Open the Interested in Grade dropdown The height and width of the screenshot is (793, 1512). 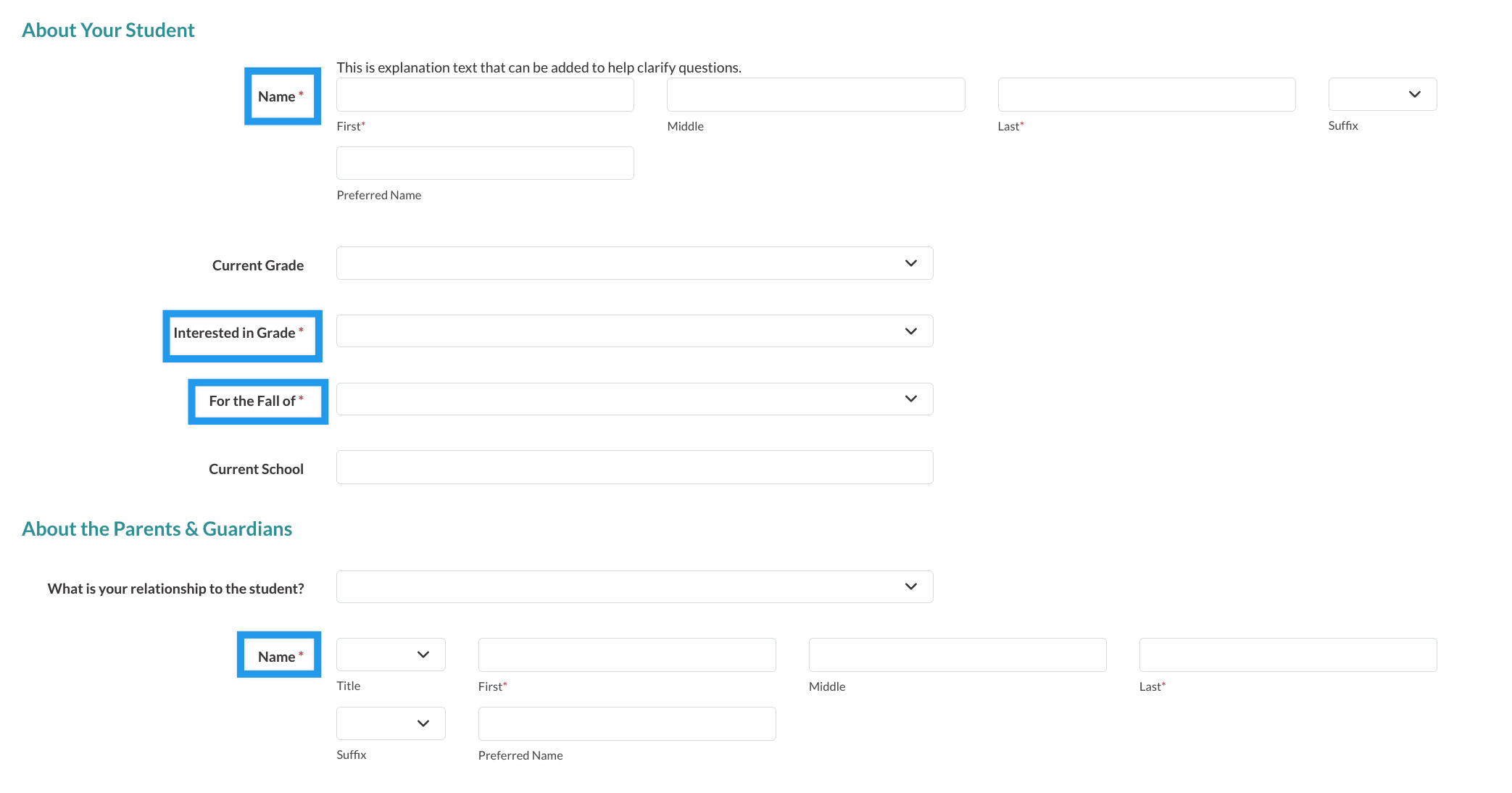point(634,331)
